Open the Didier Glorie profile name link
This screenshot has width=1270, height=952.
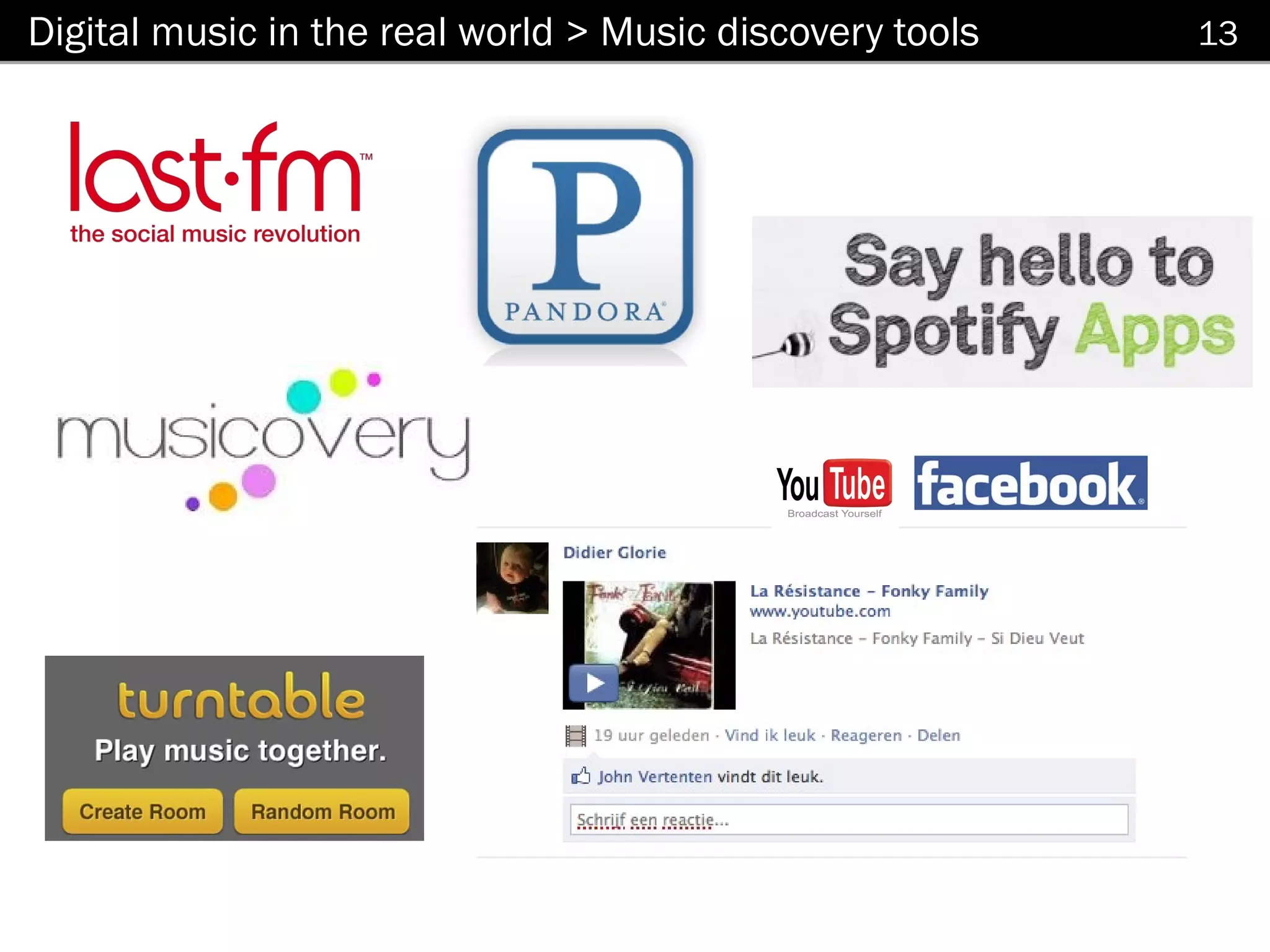615,552
